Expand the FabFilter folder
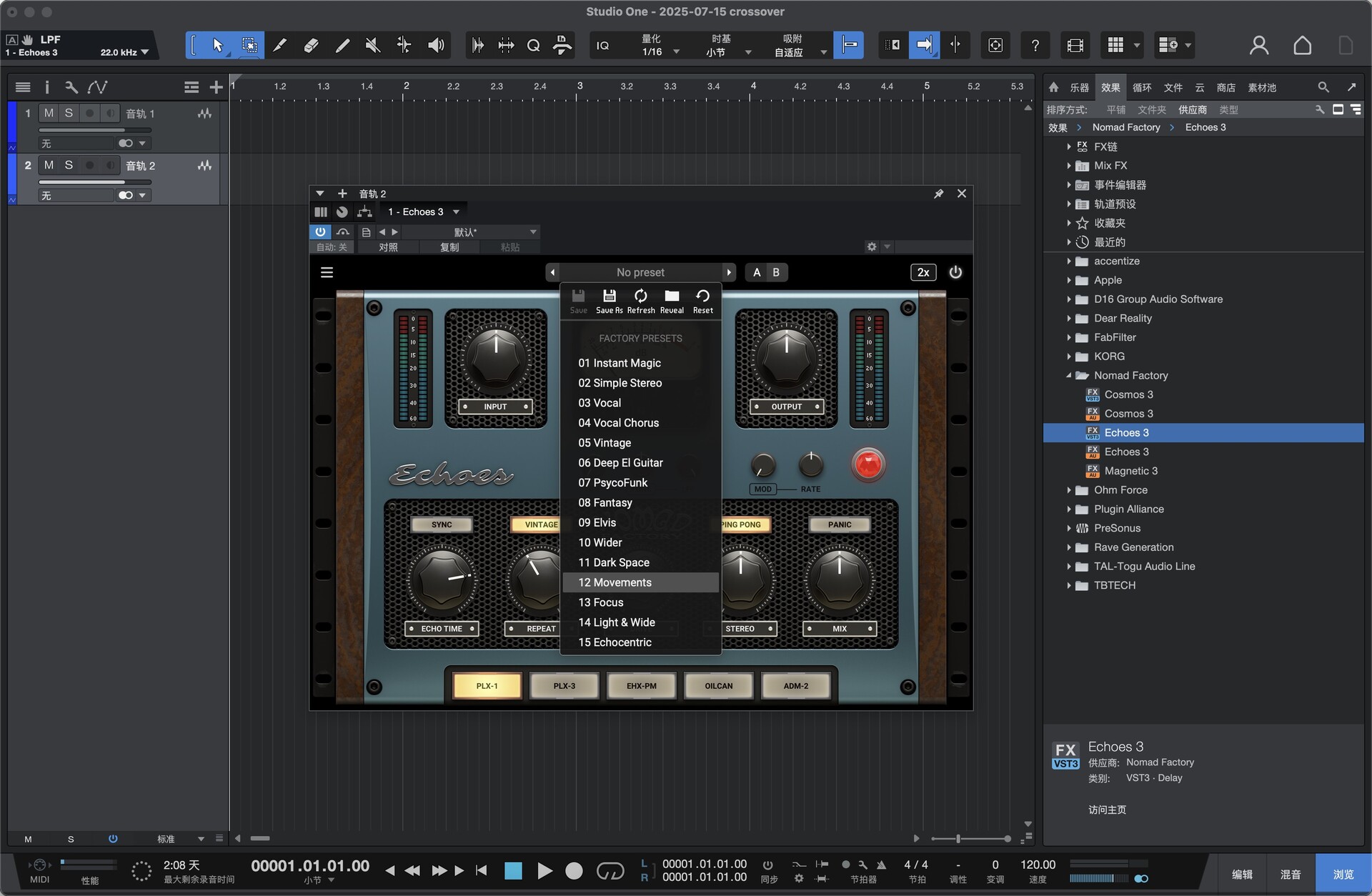The height and width of the screenshot is (896, 1372). [x=1069, y=338]
